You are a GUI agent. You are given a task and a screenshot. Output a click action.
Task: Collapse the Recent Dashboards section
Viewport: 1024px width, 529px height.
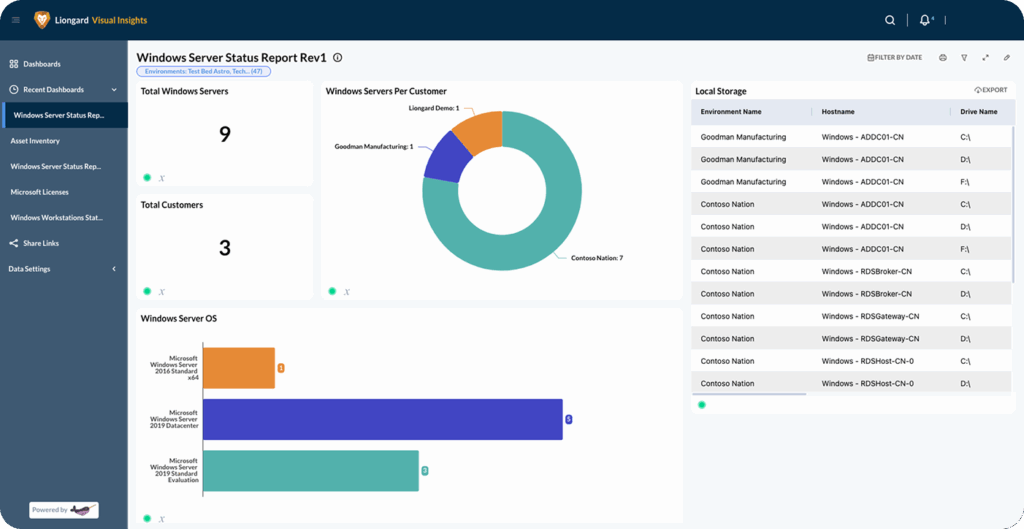coord(113,89)
